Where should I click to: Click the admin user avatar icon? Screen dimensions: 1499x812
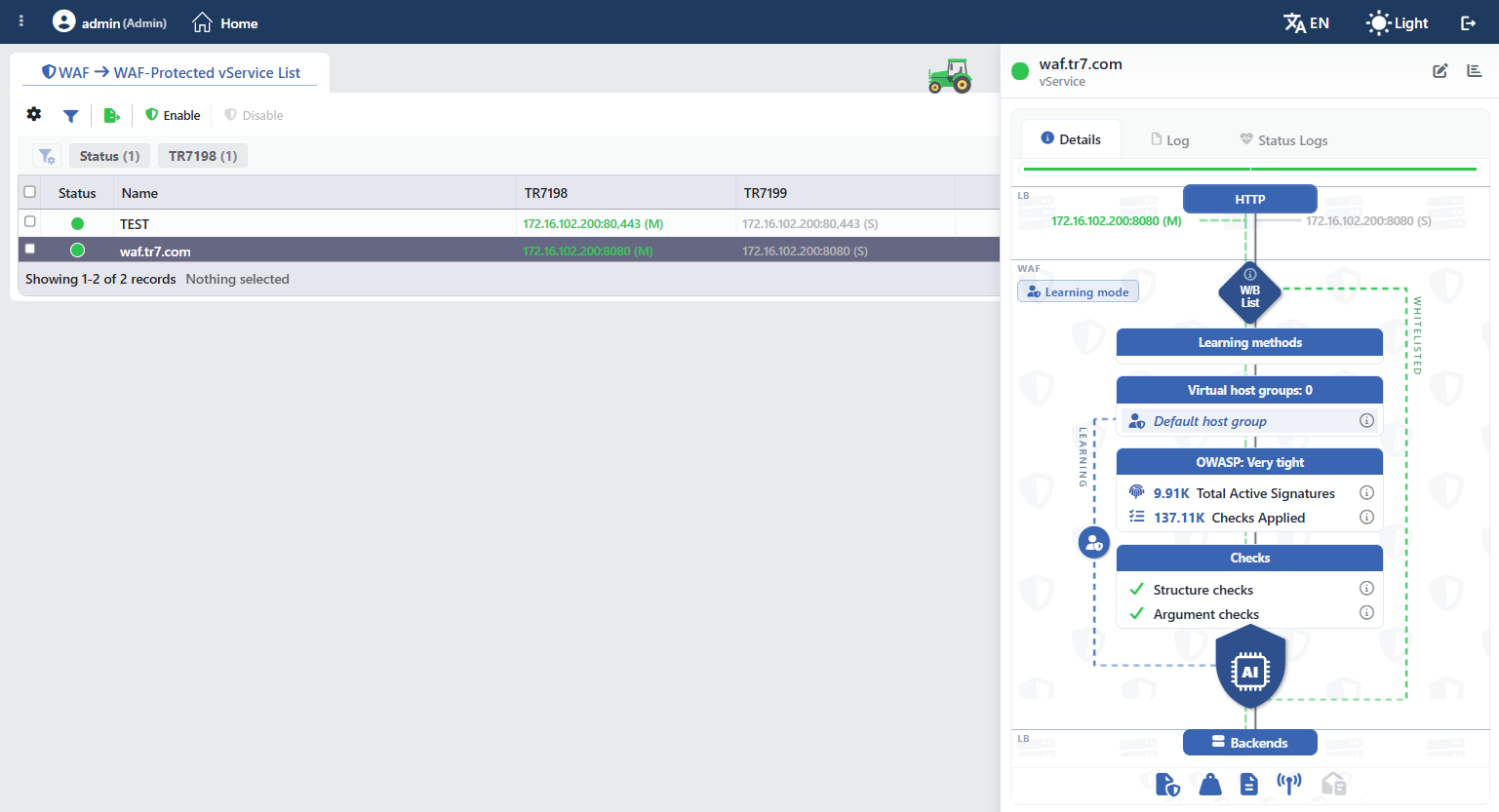pyautogui.click(x=63, y=20)
